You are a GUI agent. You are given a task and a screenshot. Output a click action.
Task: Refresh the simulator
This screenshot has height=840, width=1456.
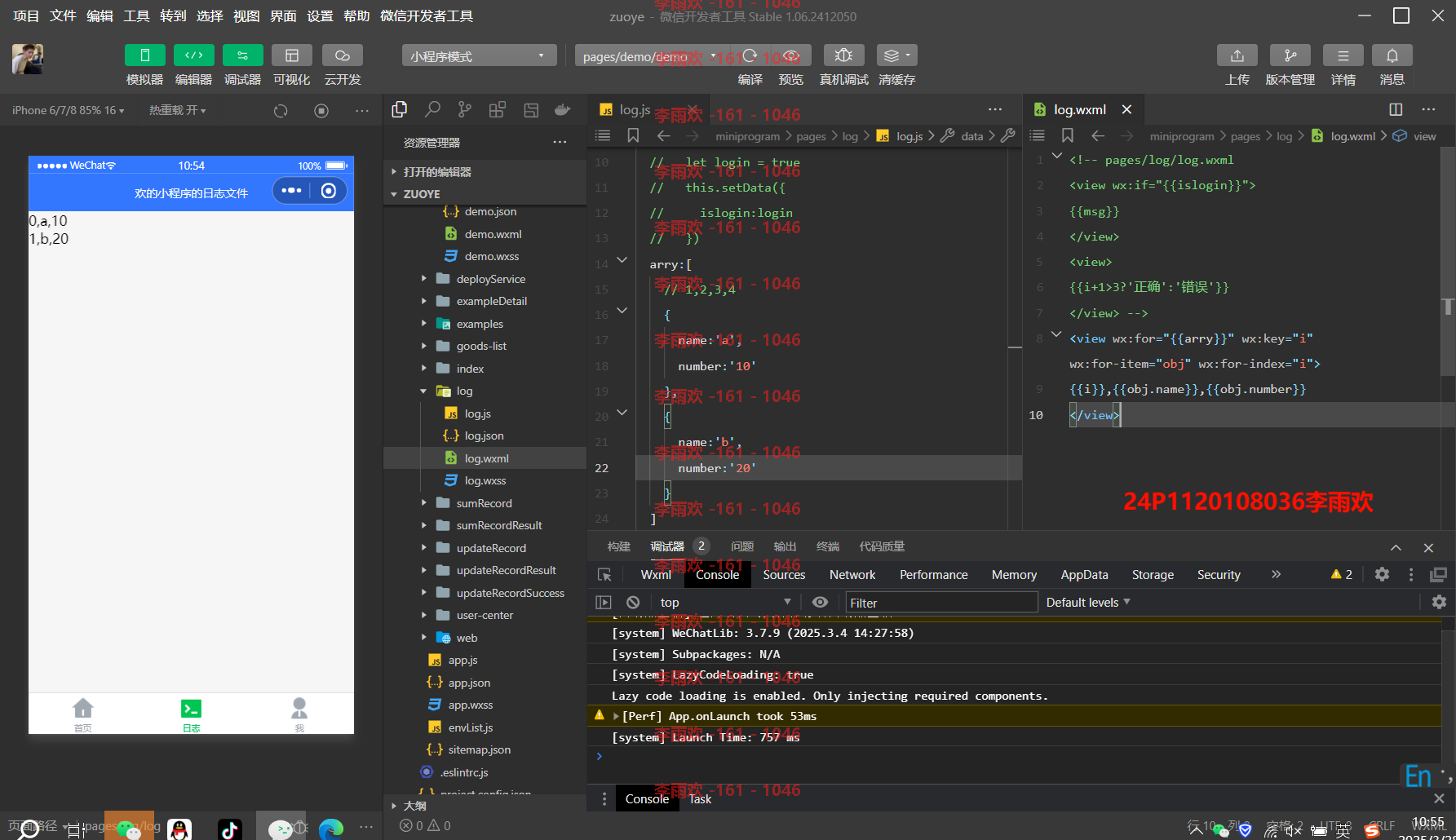(x=281, y=111)
